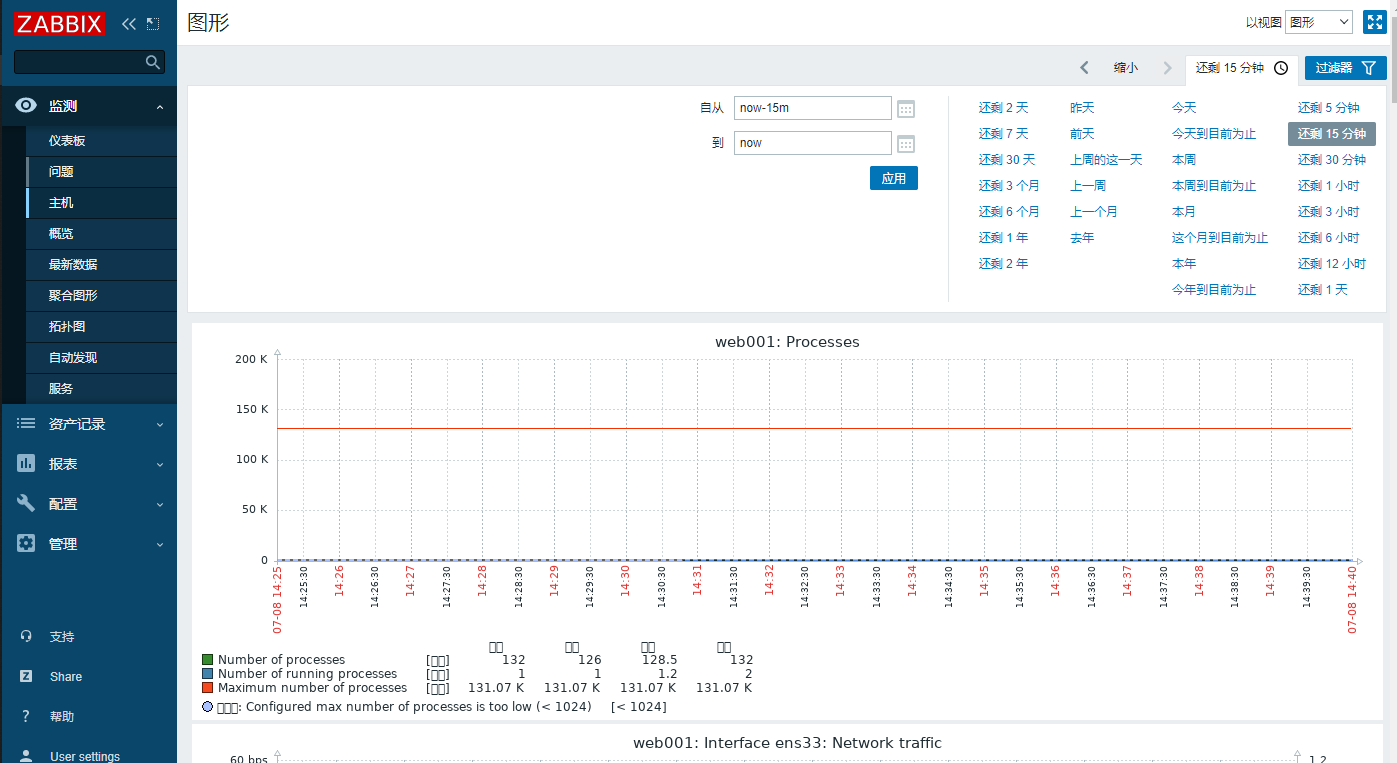Open 聚合图形 in the sidebar
The height and width of the screenshot is (763, 1397).
pos(102,296)
